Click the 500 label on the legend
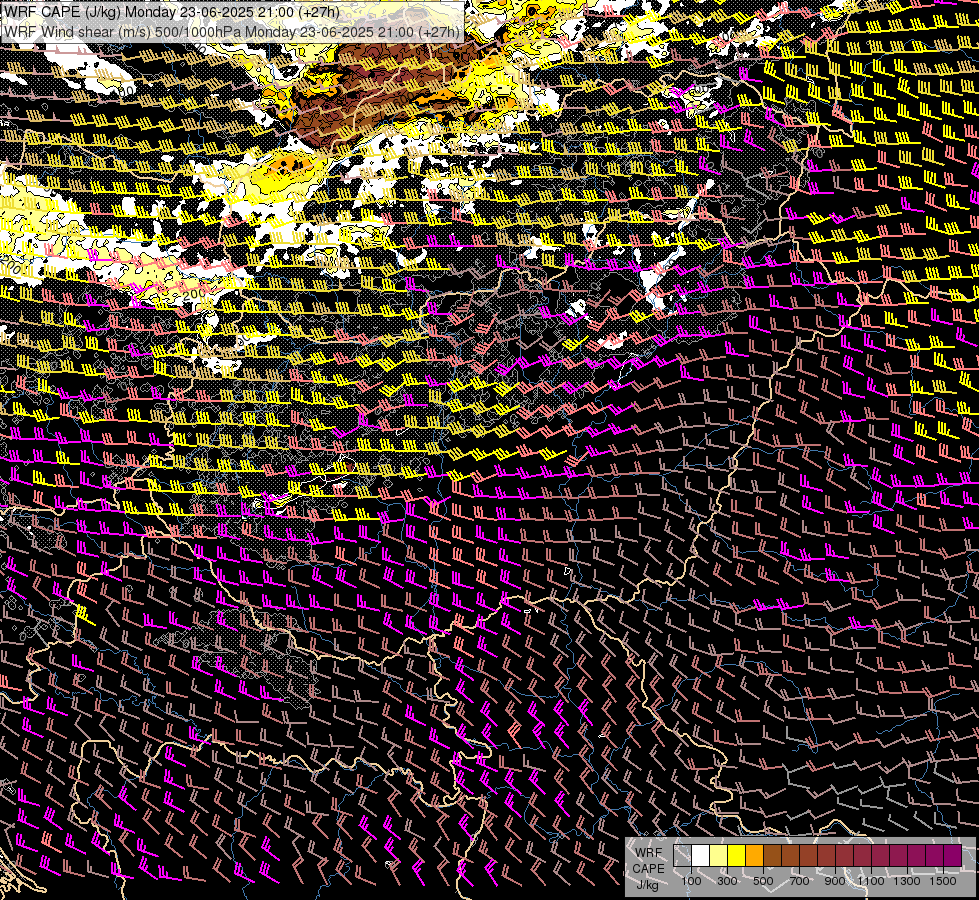Image resolution: width=979 pixels, height=900 pixels. pos(763,881)
